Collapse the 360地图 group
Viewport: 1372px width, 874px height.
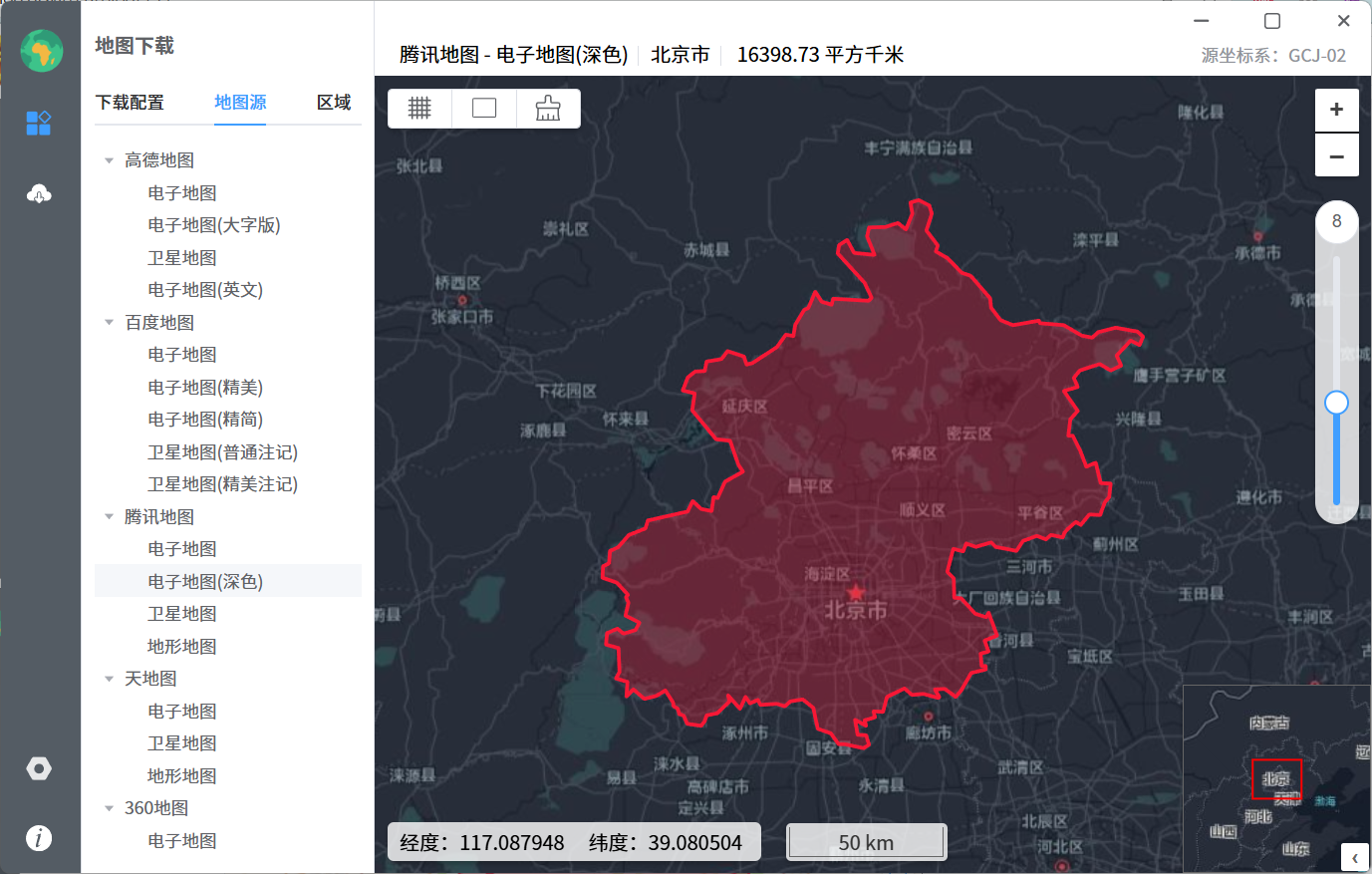point(109,807)
